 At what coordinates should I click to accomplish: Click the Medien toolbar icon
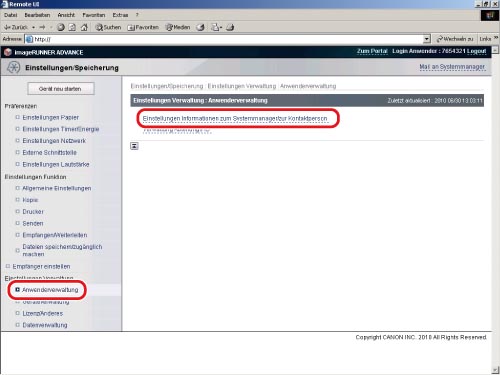[x=178, y=27]
